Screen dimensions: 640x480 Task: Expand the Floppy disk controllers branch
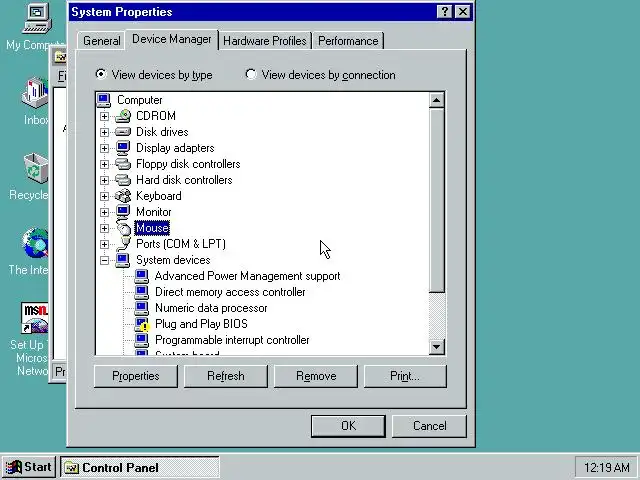(104, 164)
